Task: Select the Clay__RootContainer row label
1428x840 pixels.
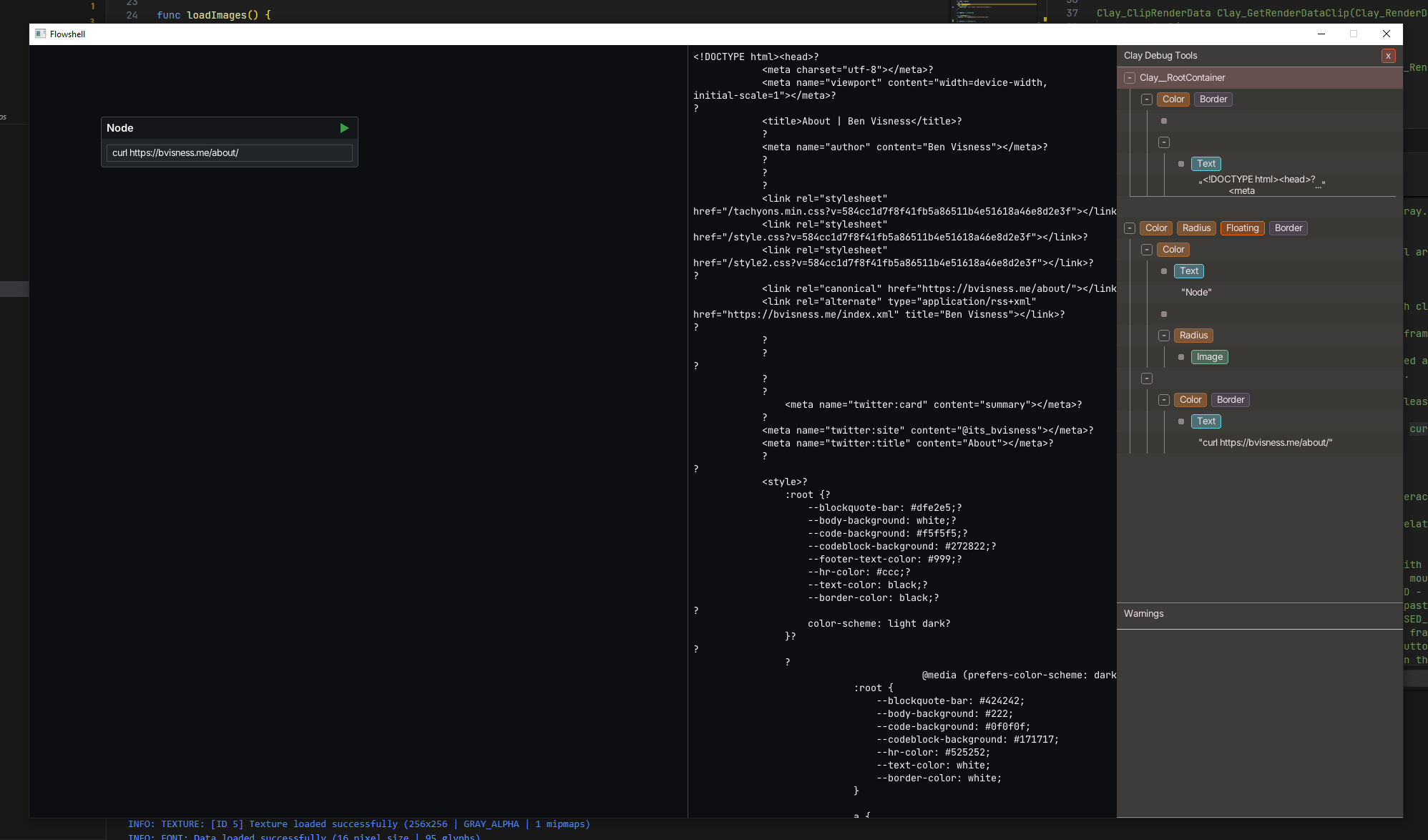Action: click(1182, 78)
